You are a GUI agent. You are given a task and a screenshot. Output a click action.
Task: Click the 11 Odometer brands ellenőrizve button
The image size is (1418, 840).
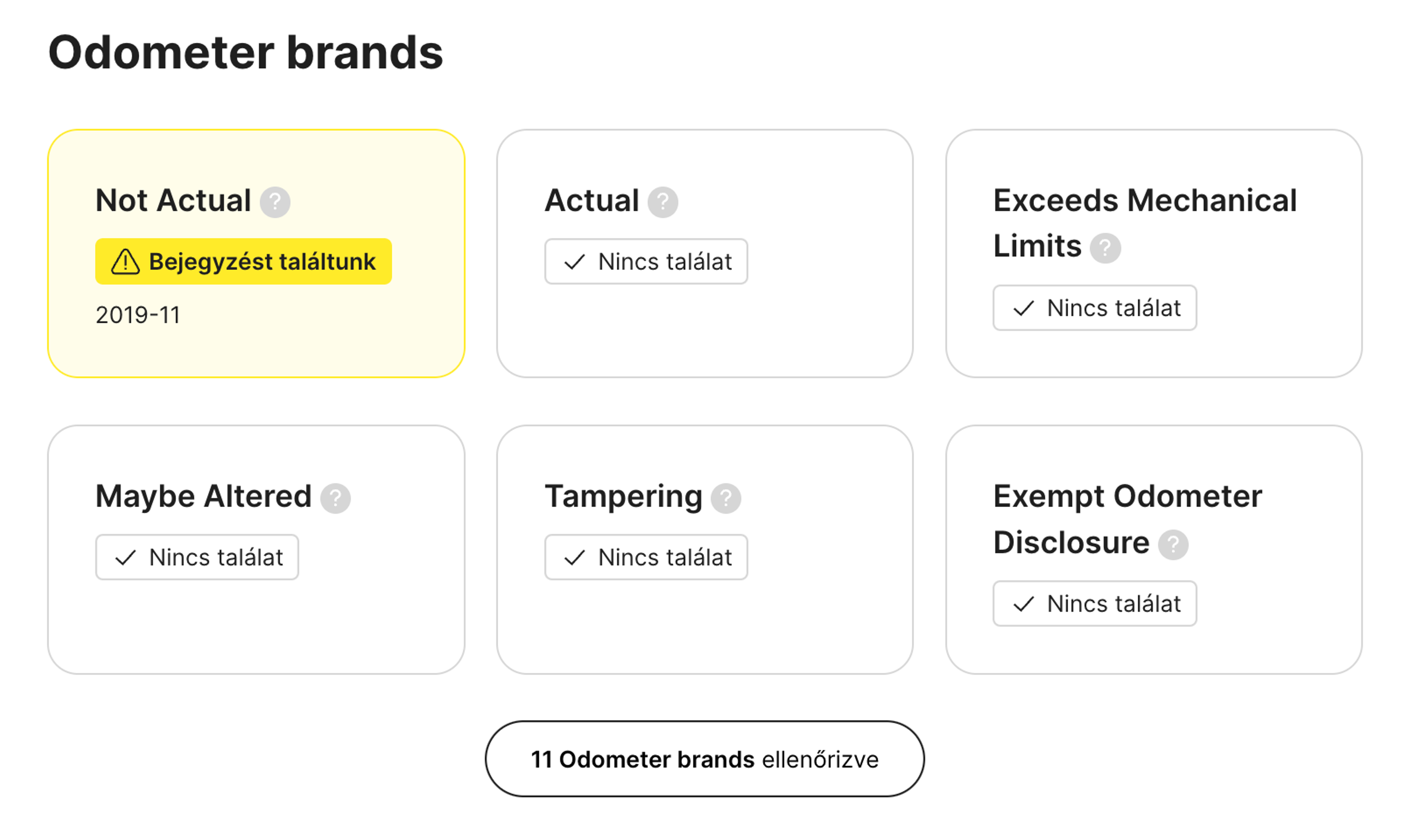(705, 759)
